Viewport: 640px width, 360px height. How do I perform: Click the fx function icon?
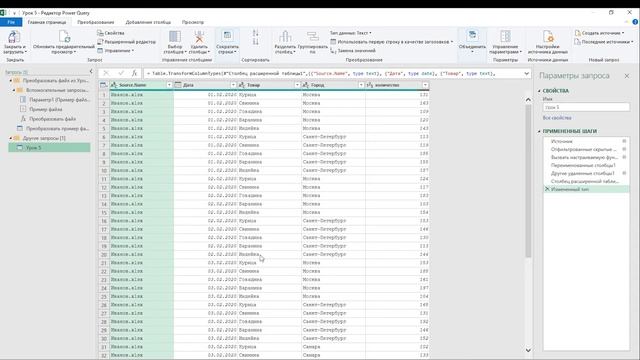pyautogui.click(x=134, y=73)
